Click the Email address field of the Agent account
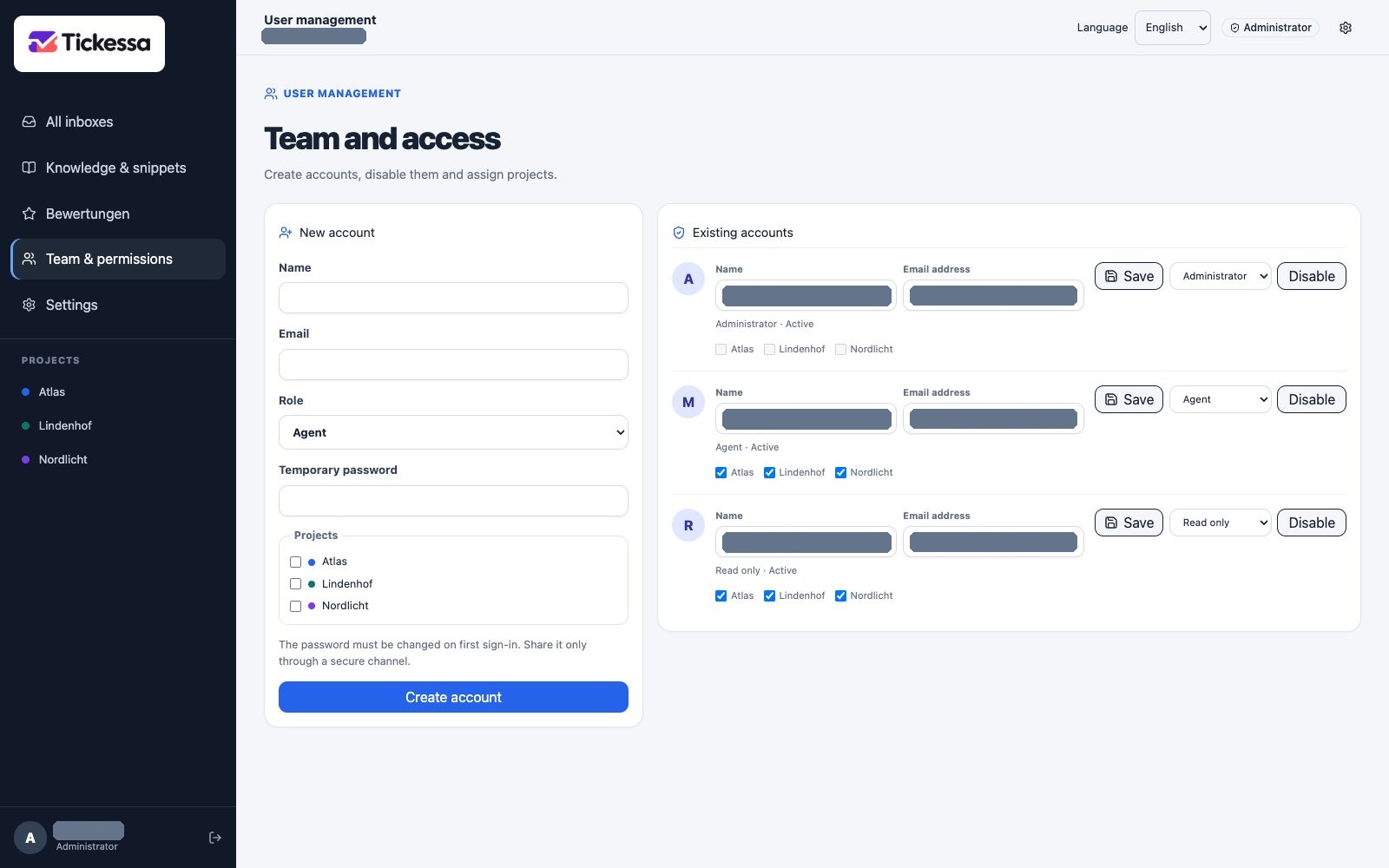Viewport: 1389px width, 868px height. coord(993,418)
